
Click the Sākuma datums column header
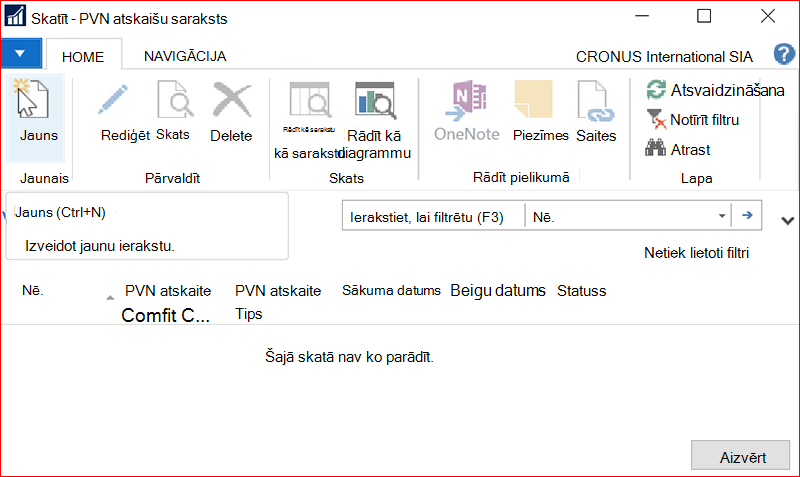pyautogui.click(x=391, y=291)
